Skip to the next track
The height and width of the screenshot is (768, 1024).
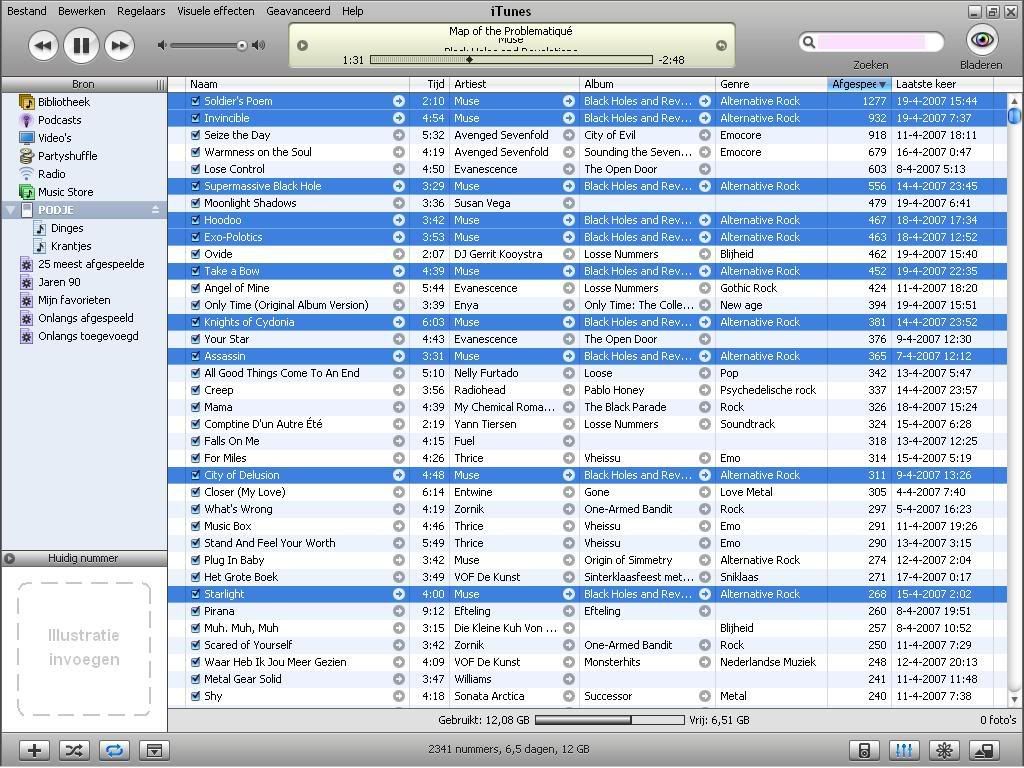(x=119, y=45)
